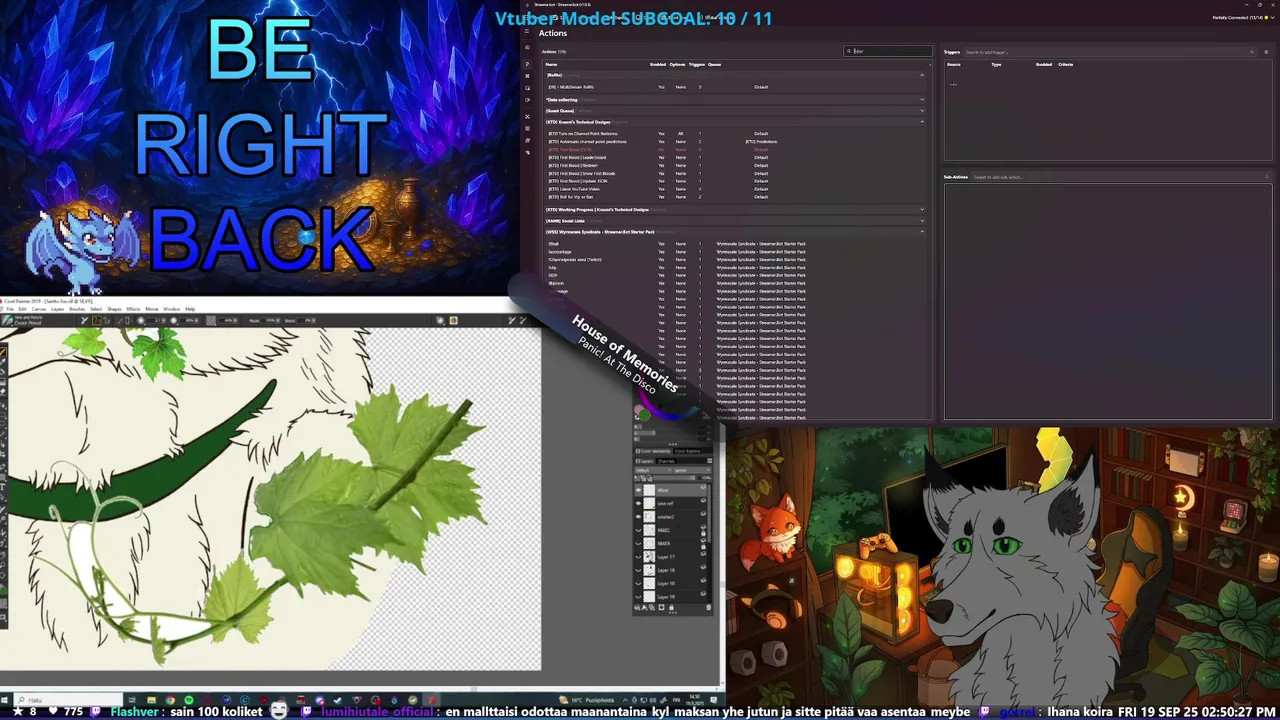
Task: Open the Layers panel options menu icon
Action: (x=709, y=461)
